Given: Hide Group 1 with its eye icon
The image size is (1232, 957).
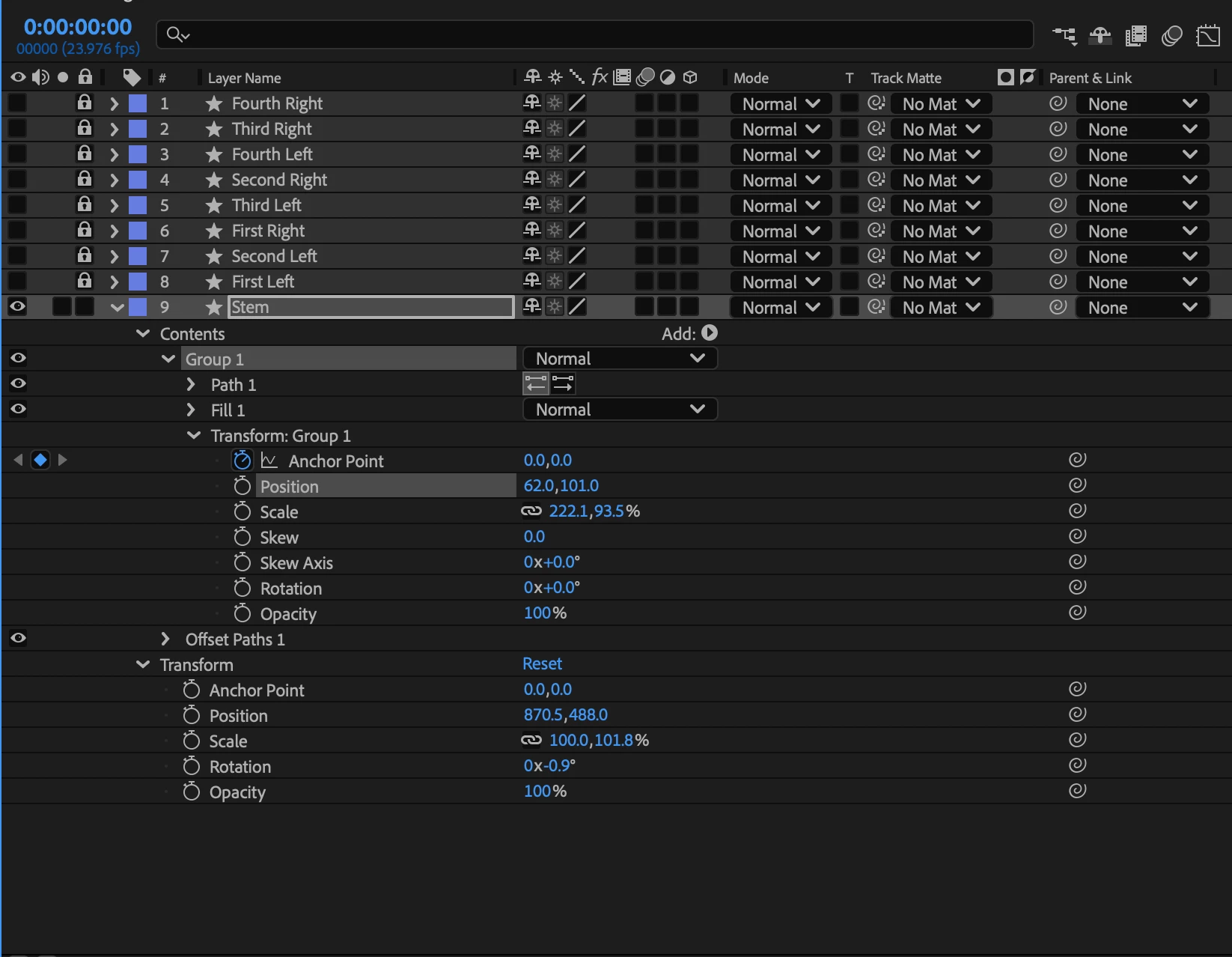Looking at the screenshot, I should point(18,358).
